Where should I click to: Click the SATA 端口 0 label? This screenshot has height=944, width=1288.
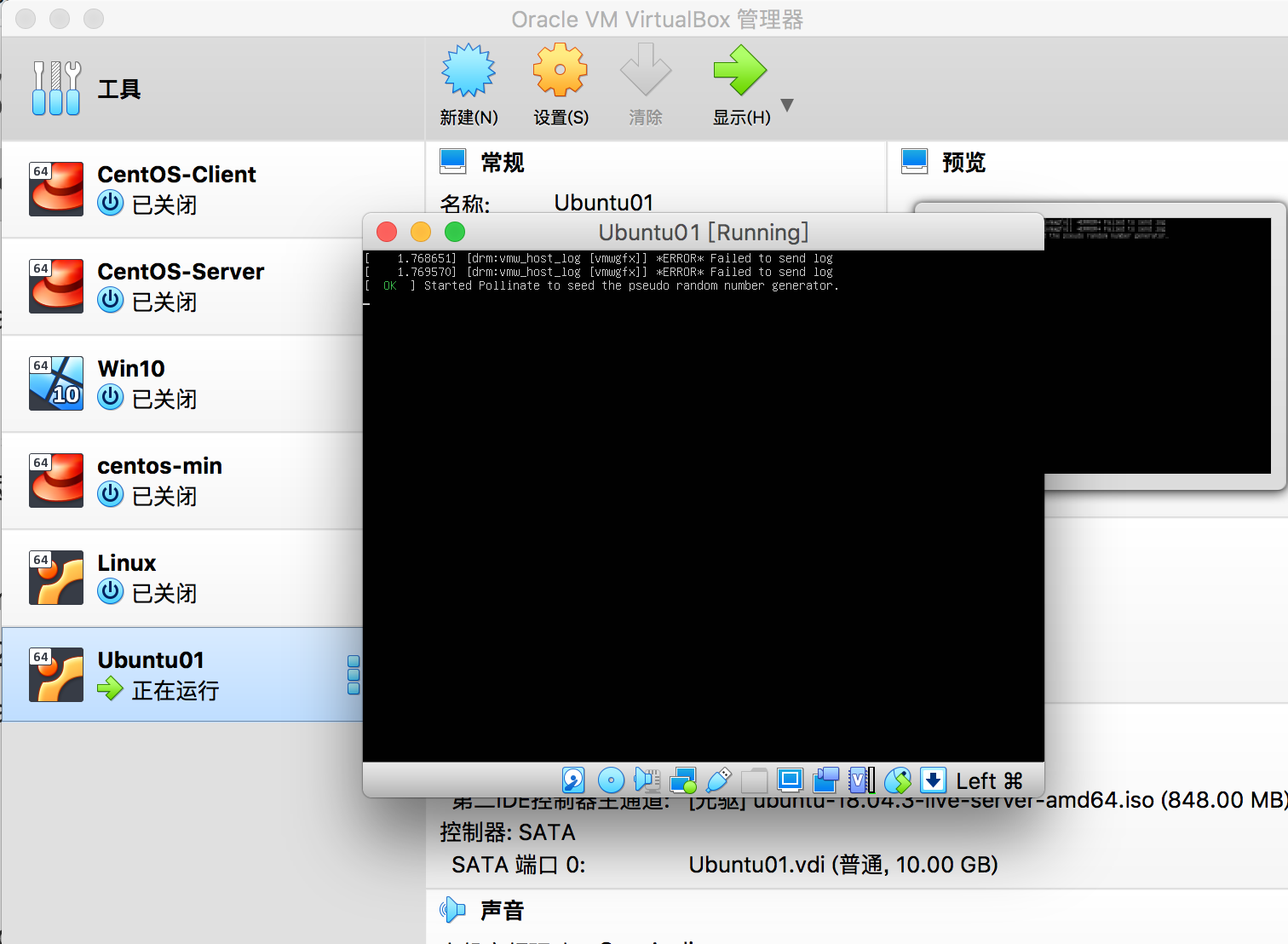(519, 865)
